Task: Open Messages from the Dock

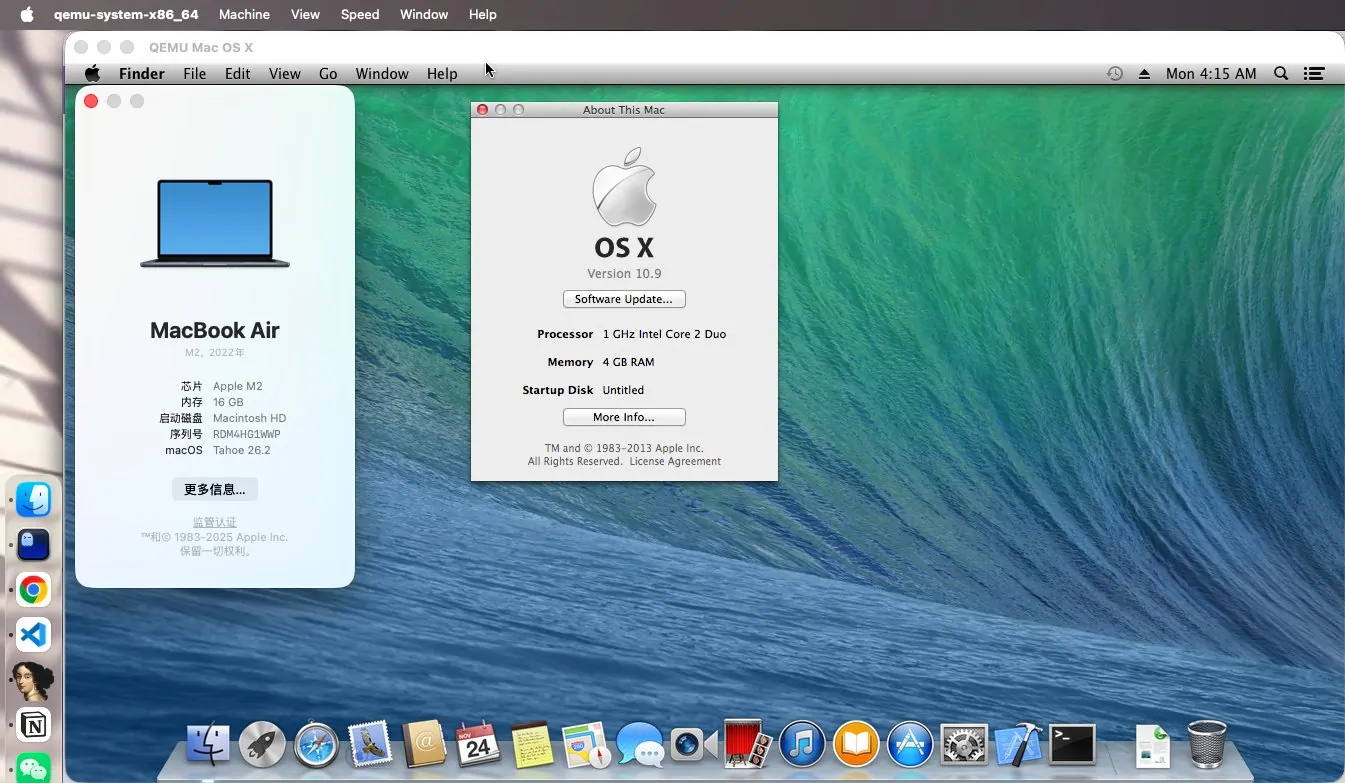Action: pyautogui.click(x=640, y=744)
